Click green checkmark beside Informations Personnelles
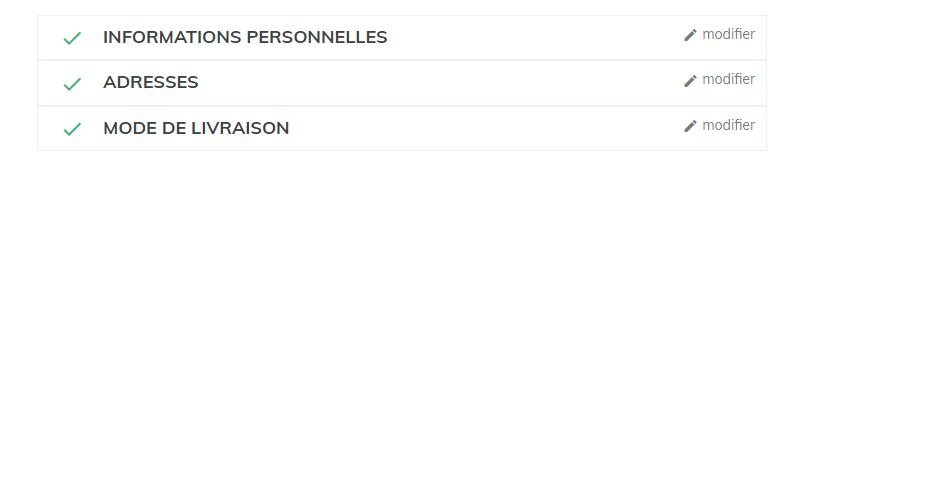The width and height of the screenshot is (945, 496). click(x=72, y=38)
